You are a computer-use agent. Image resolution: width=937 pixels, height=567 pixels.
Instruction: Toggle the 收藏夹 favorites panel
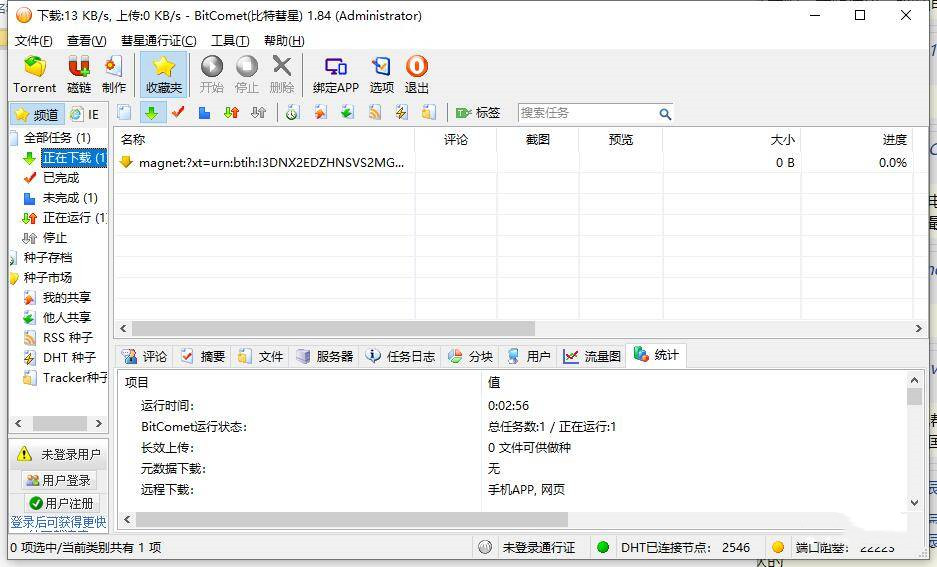(x=164, y=74)
